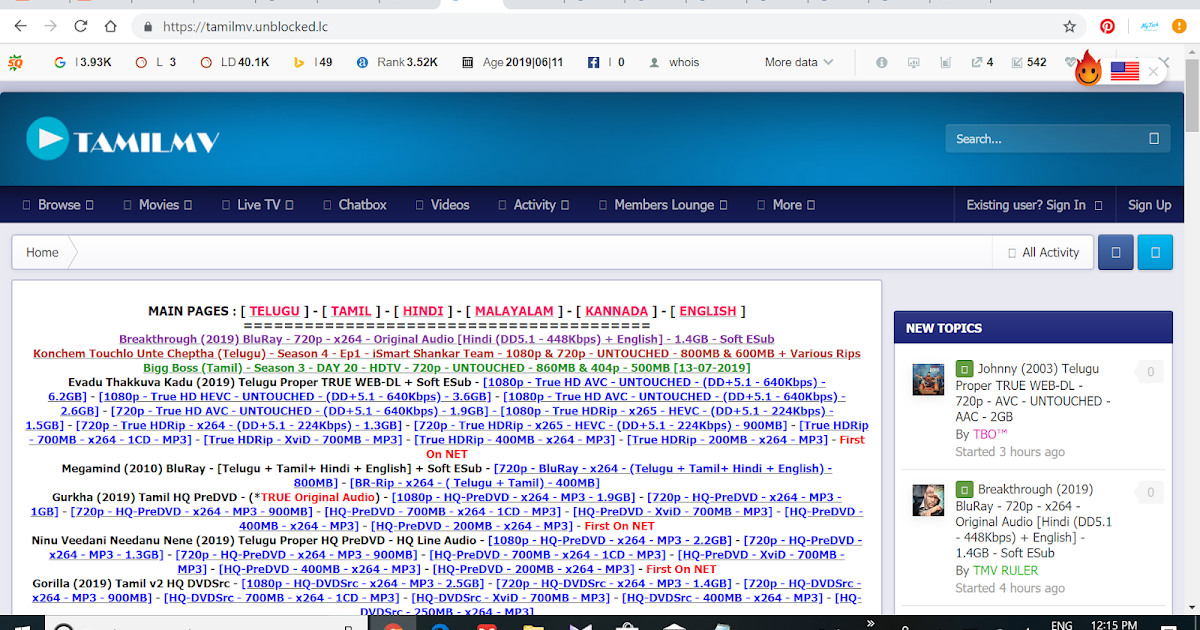Viewport: 1200px width, 630px height.
Task: Click the ENG language indicator in taskbar
Action: click(1062, 625)
